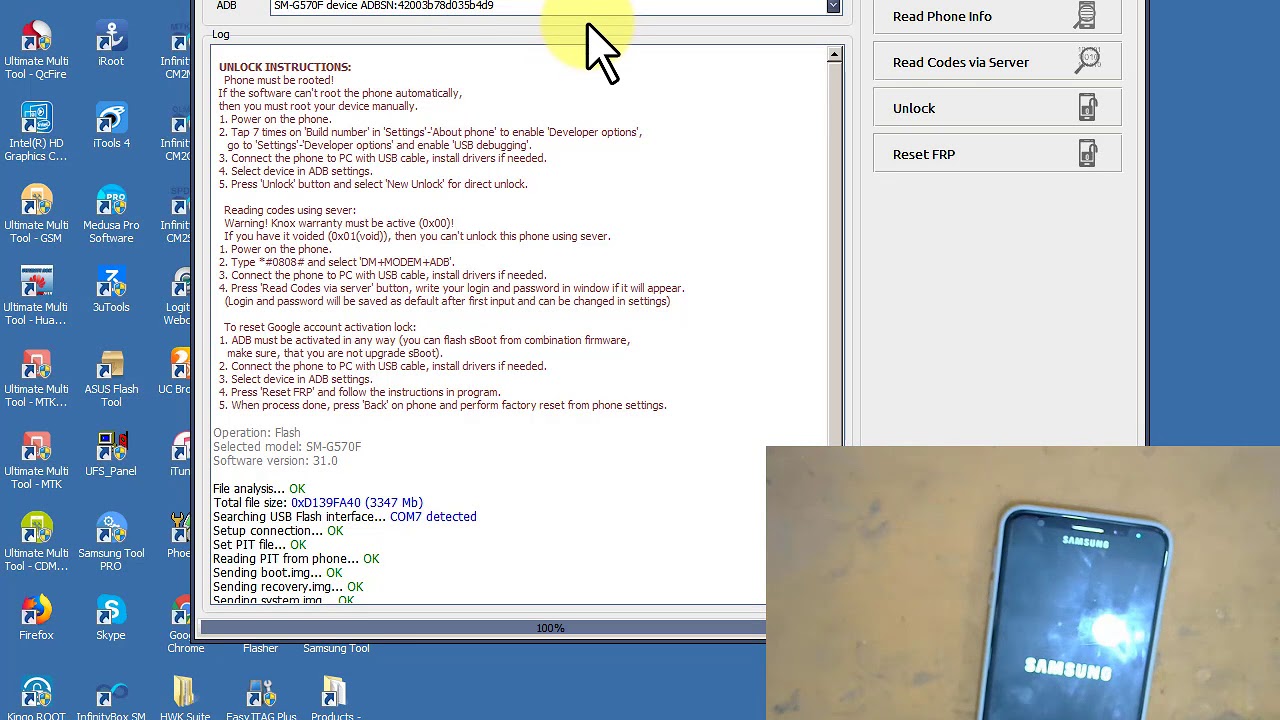
Task: Click 'File analysis... OK' log line
Action: click(x=259, y=489)
